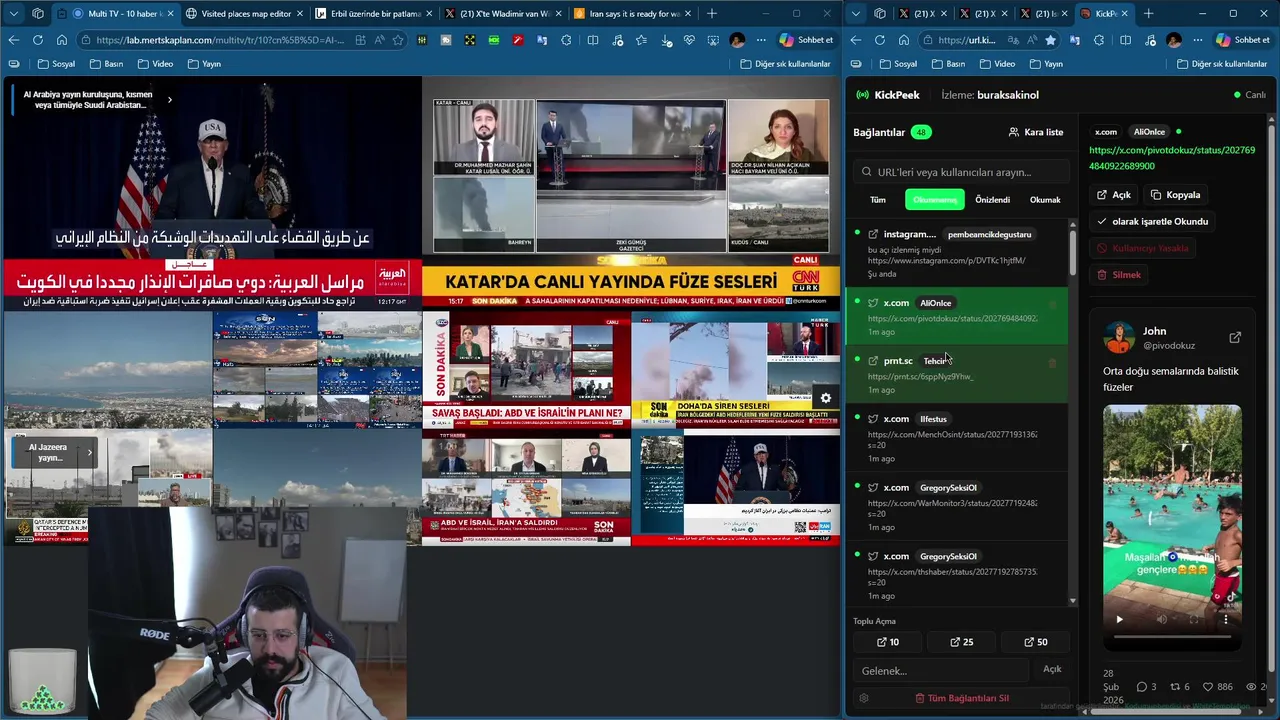Open a new tab in the left browser
This screenshot has width=1280, height=720.
pyautogui.click(x=712, y=14)
